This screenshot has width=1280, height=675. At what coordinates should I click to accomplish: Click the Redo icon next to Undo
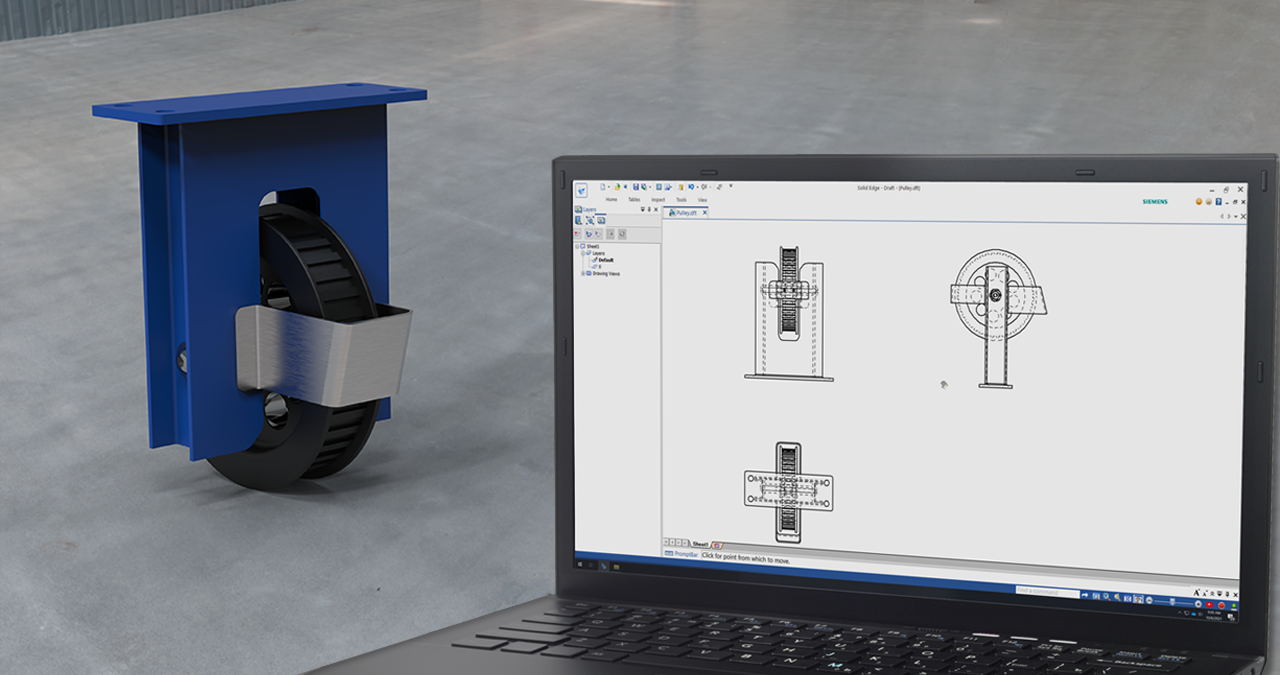pyautogui.click(x=704, y=188)
